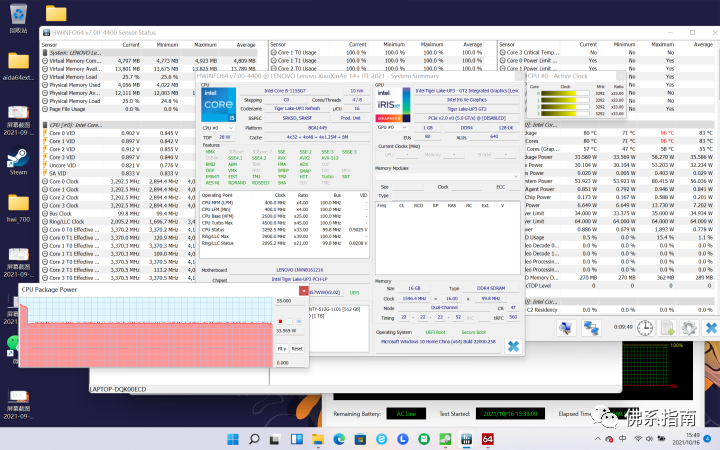Click the Intel Core i5 logo

coord(220,107)
